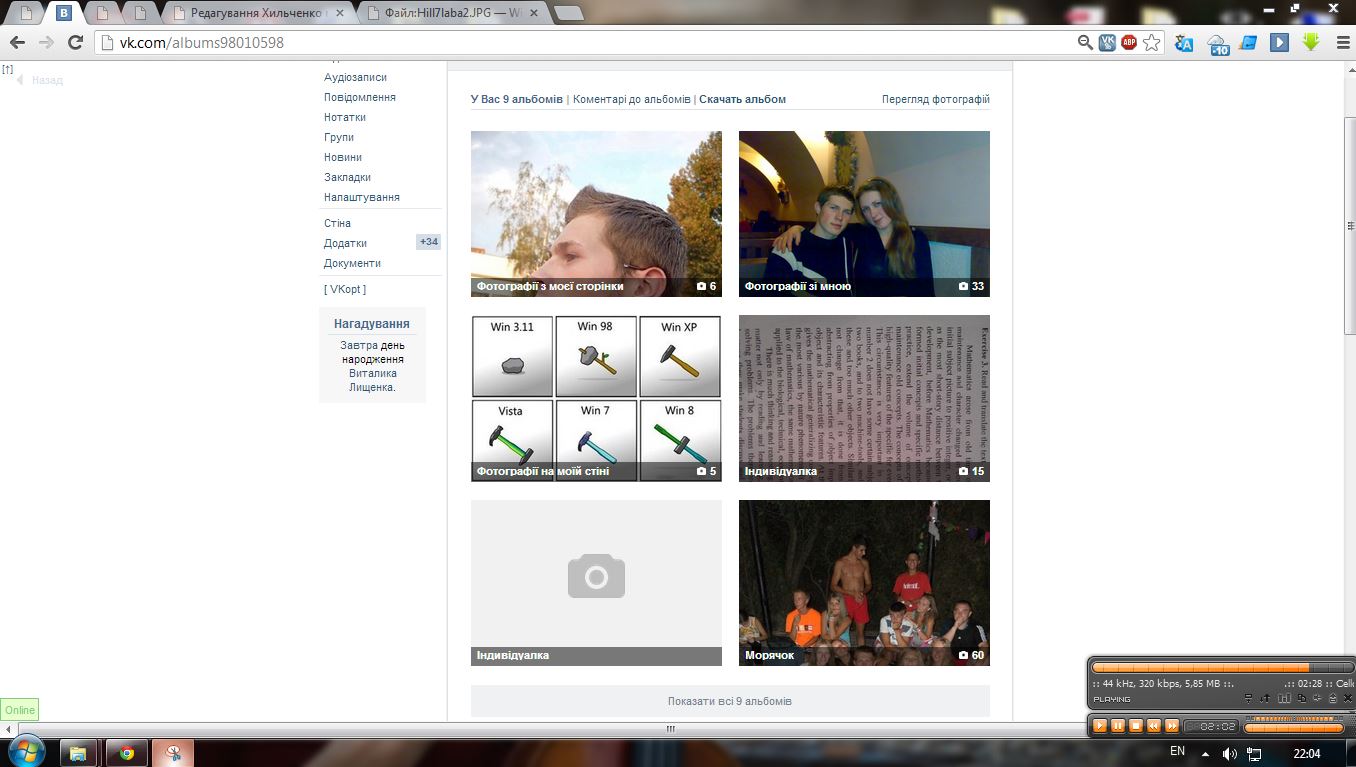
Task: Click Скачать альбом link
Action: (742, 99)
